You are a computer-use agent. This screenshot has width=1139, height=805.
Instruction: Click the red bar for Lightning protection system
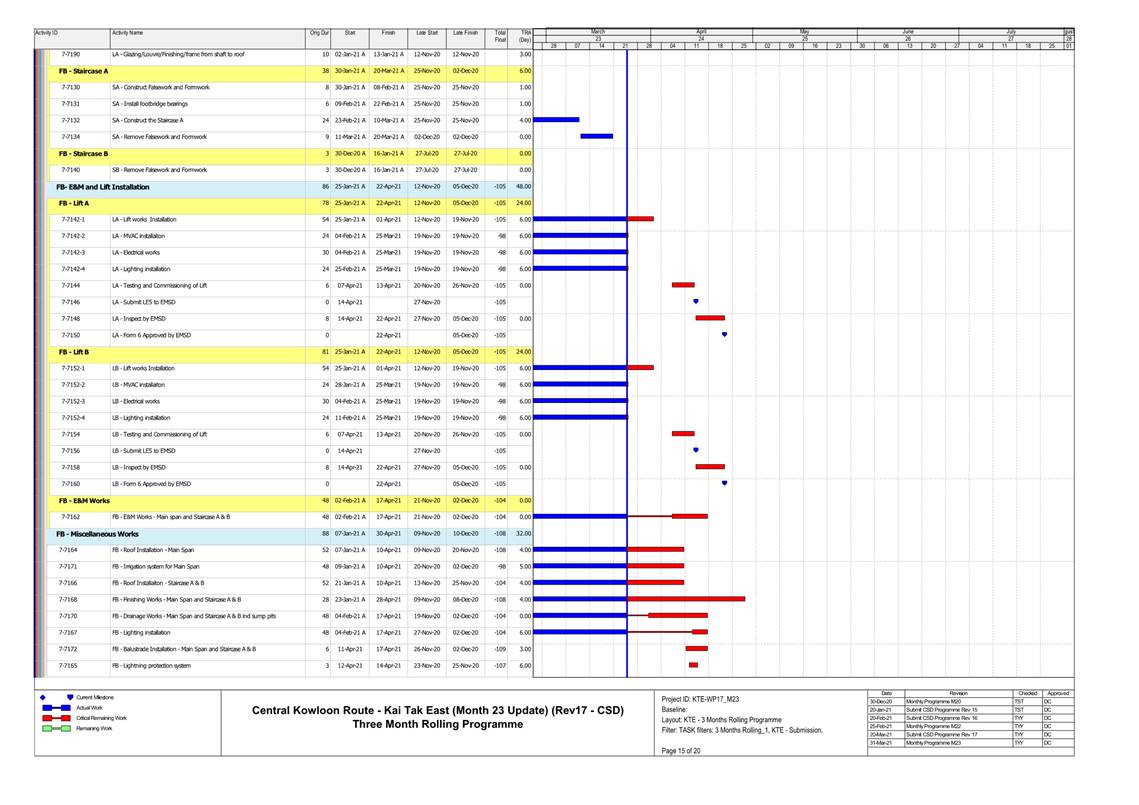[x=693, y=665]
